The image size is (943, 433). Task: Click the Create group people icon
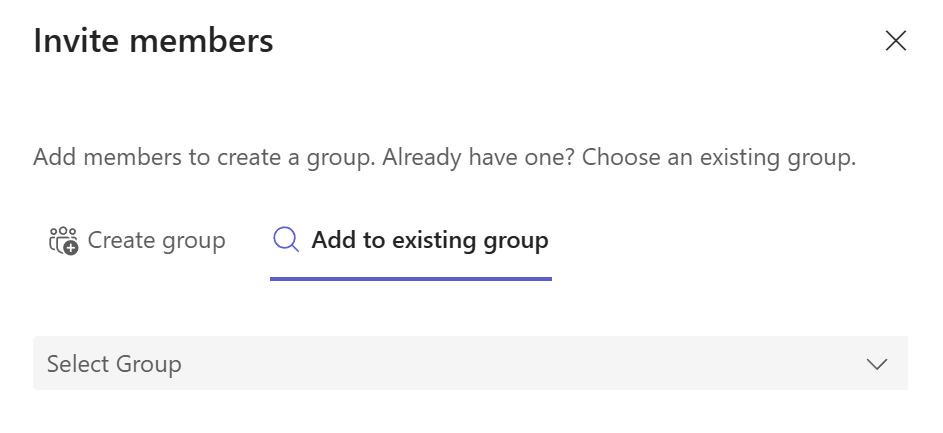[x=63, y=241]
